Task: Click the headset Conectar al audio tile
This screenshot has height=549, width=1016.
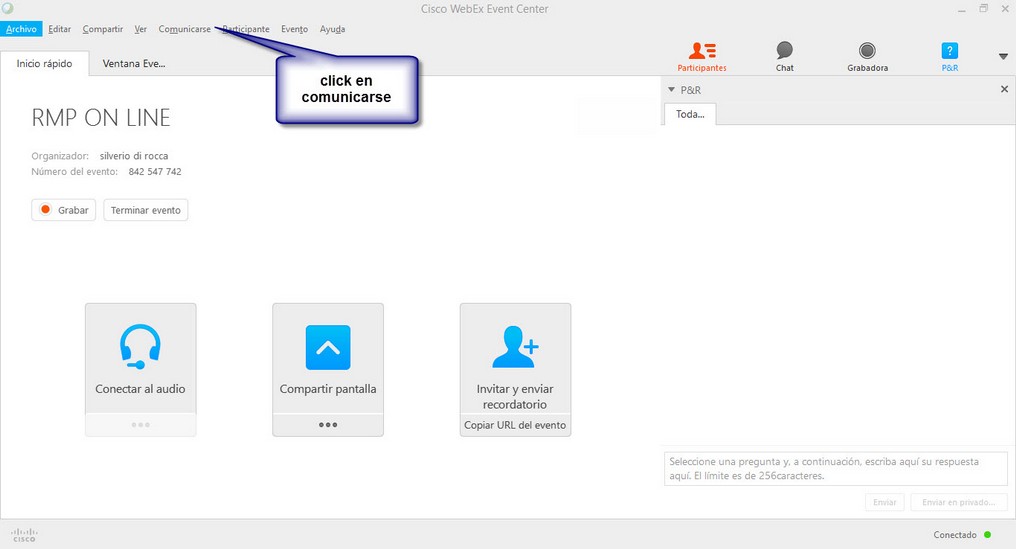Action: (x=140, y=358)
